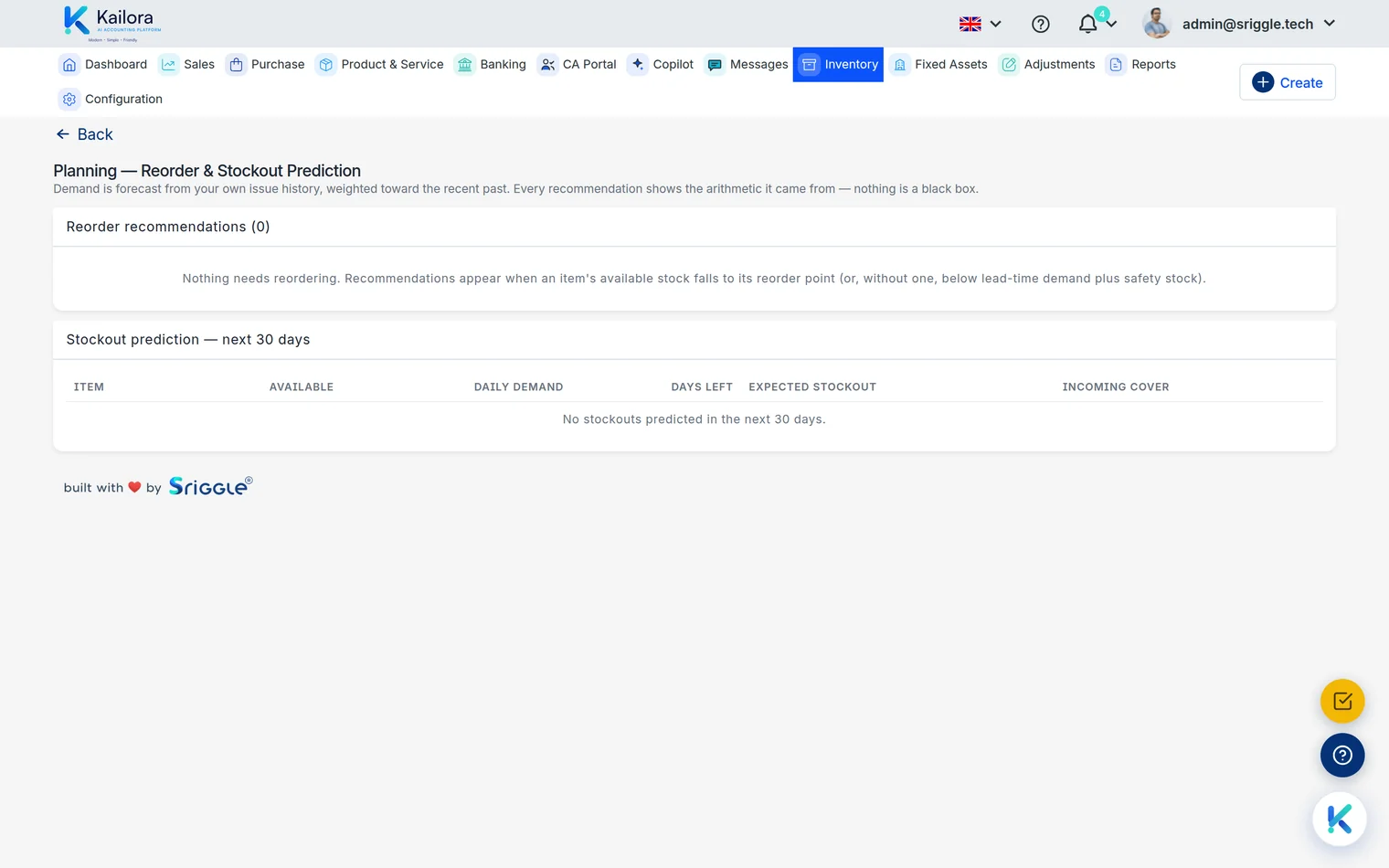Viewport: 1389px width, 868px height.
Task: Click the Kailora logo in the header
Action: click(x=112, y=24)
